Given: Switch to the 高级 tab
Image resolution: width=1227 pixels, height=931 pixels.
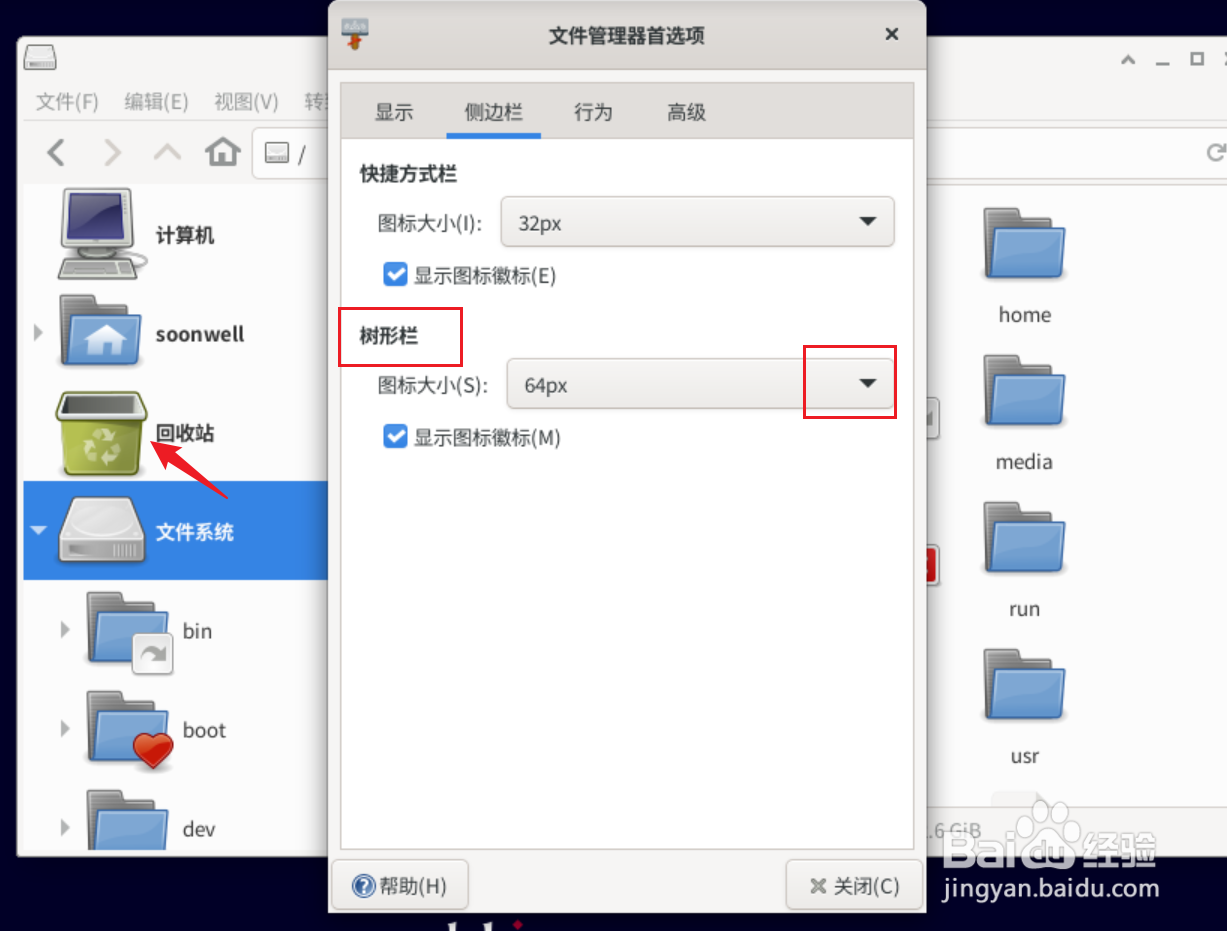Looking at the screenshot, I should click(686, 112).
